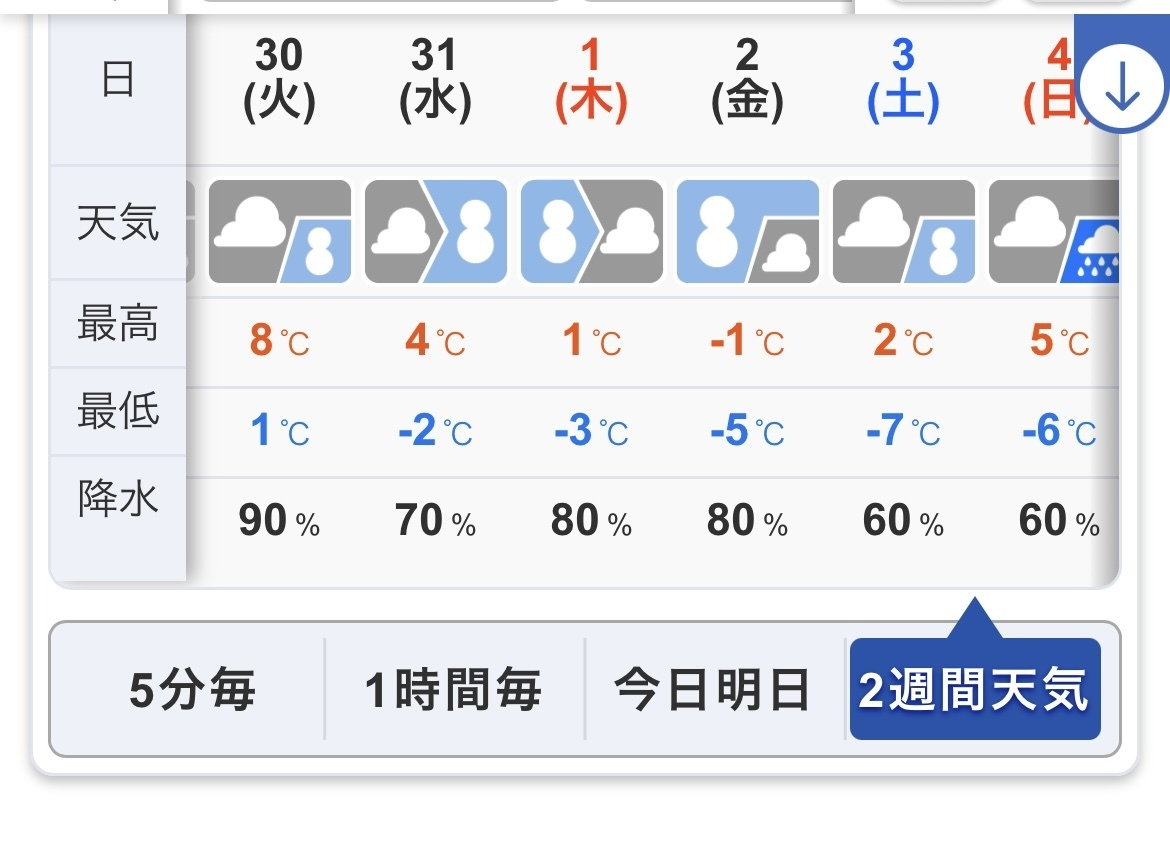
Task: Tap the cloudy-snow icon for Saturday the 3rd
Action: click(904, 232)
